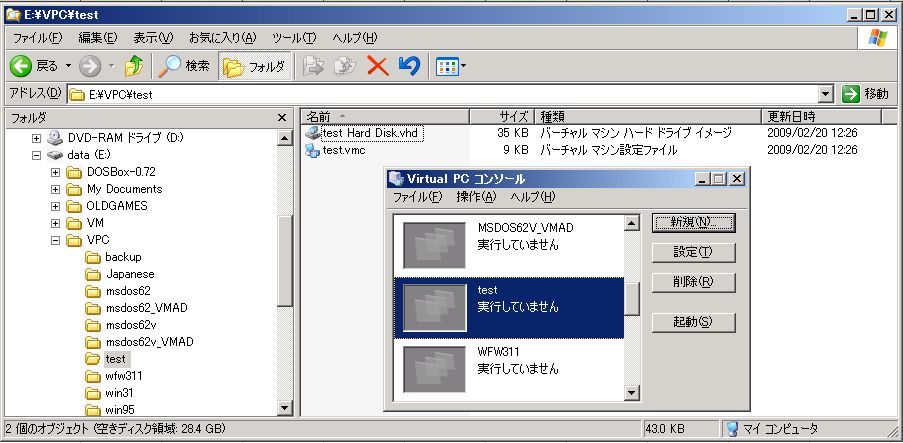Open ヘルプ(H) menu in Virtual PC Console
The height and width of the screenshot is (443, 903).
(532, 197)
